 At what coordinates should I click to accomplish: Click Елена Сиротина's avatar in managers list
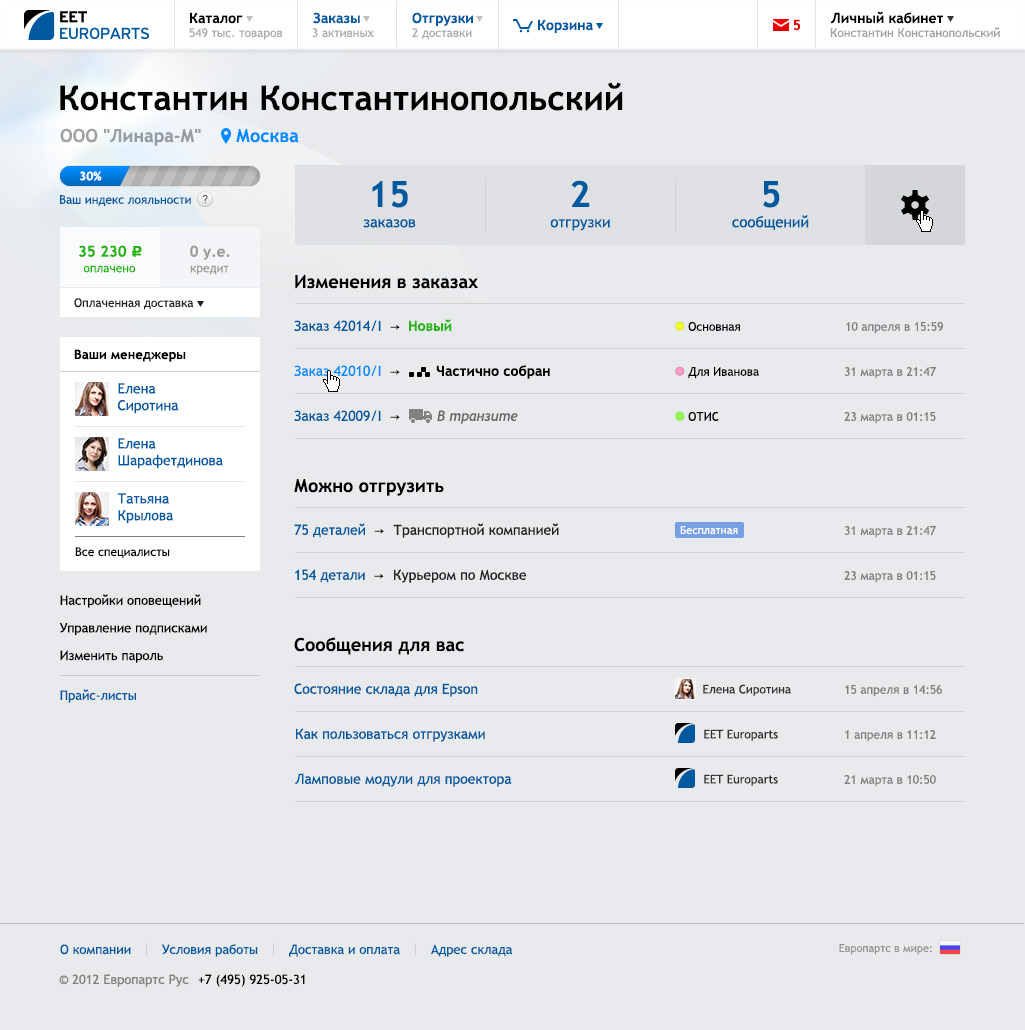pos(92,398)
